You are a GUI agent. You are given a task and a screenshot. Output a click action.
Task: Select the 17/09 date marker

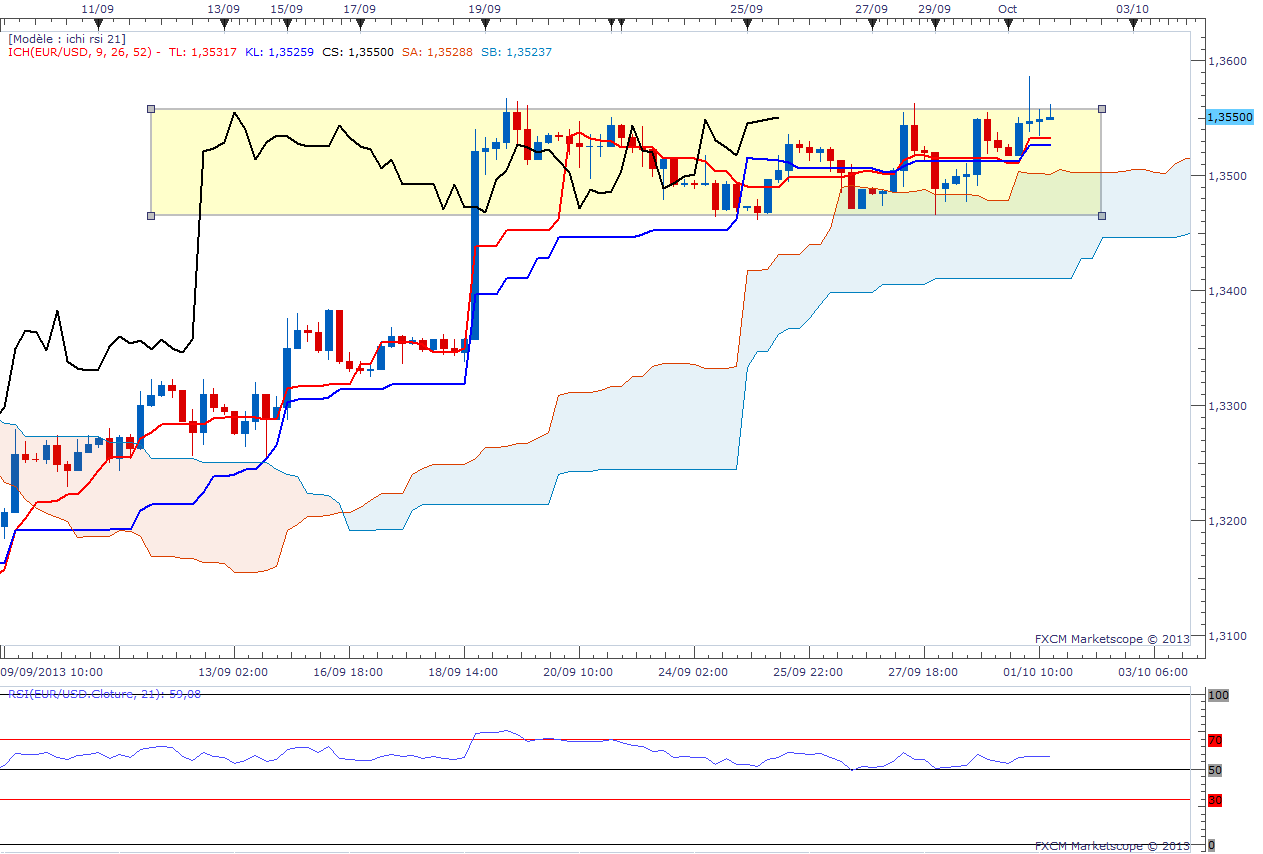(x=359, y=23)
